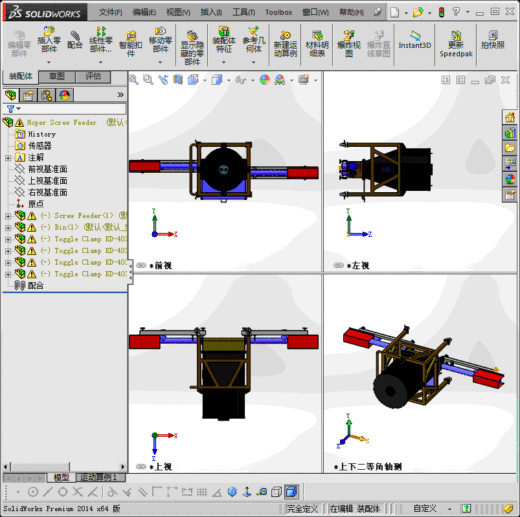
Task: Click Exploded View (爆炸视图) tool
Action: point(349,44)
